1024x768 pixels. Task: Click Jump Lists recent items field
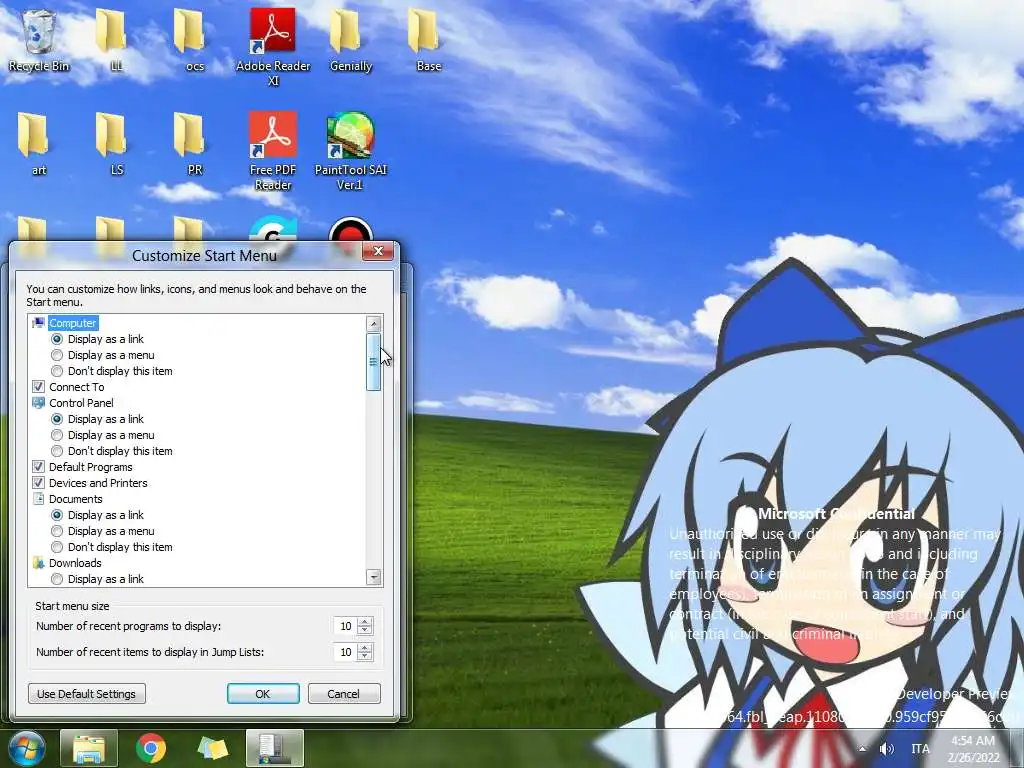pos(345,652)
